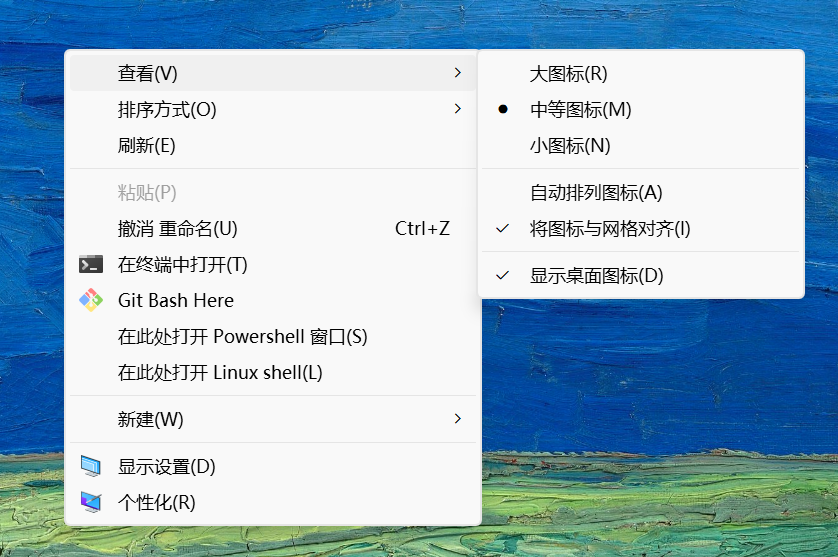This screenshot has height=557, width=838.
Task: Expand the 查看(V) submenu arrow
Action: tap(457, 73)
